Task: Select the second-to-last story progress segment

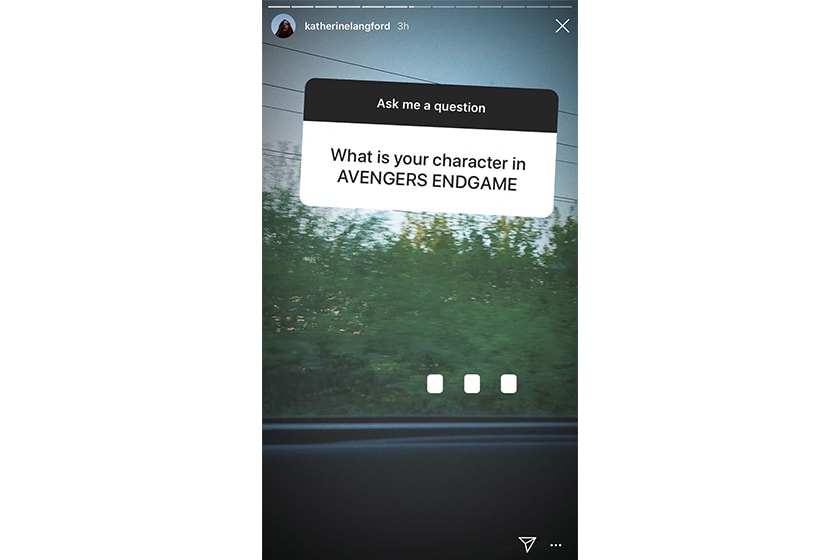Action: pos(537,7)
